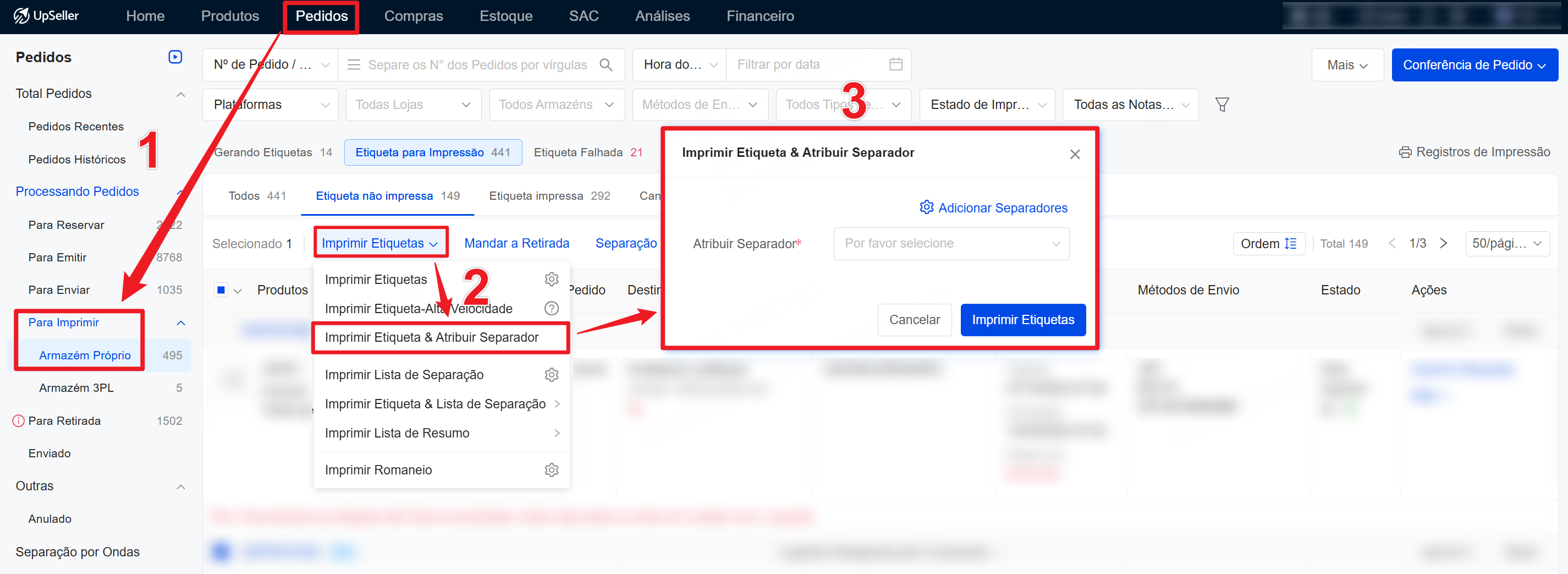Toggle the select-all checkbox in table header
Viewport: 1568px width, 574px height.
(x=221, y=290)
